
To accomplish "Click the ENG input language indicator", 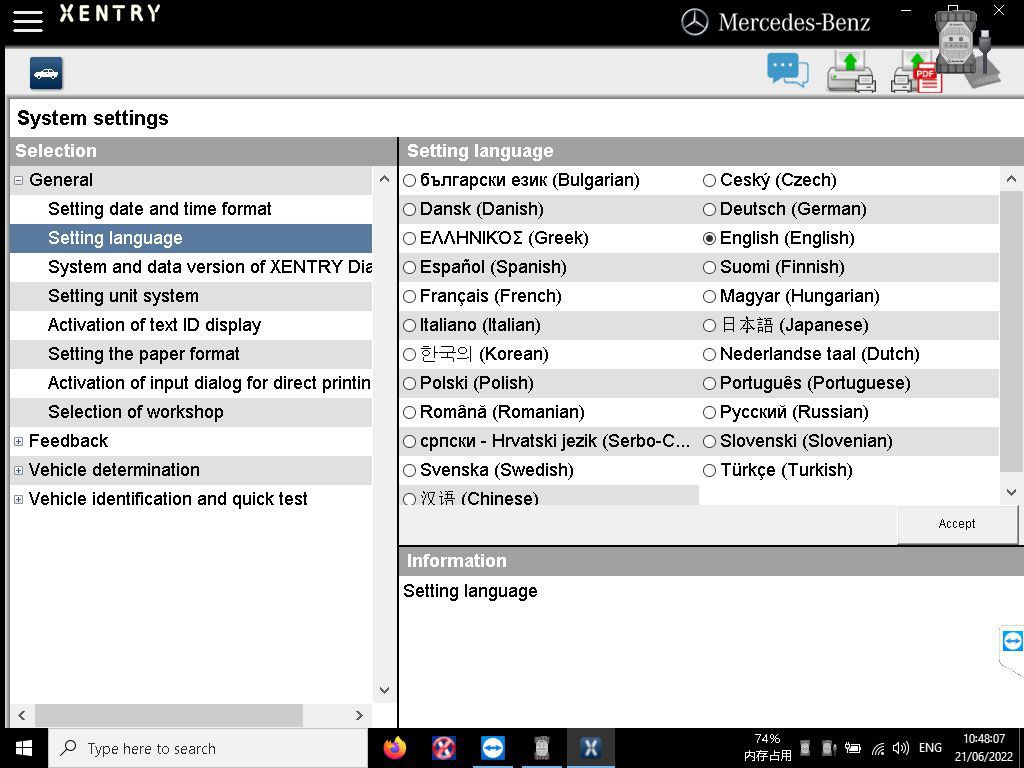I will tap(930, 748).
